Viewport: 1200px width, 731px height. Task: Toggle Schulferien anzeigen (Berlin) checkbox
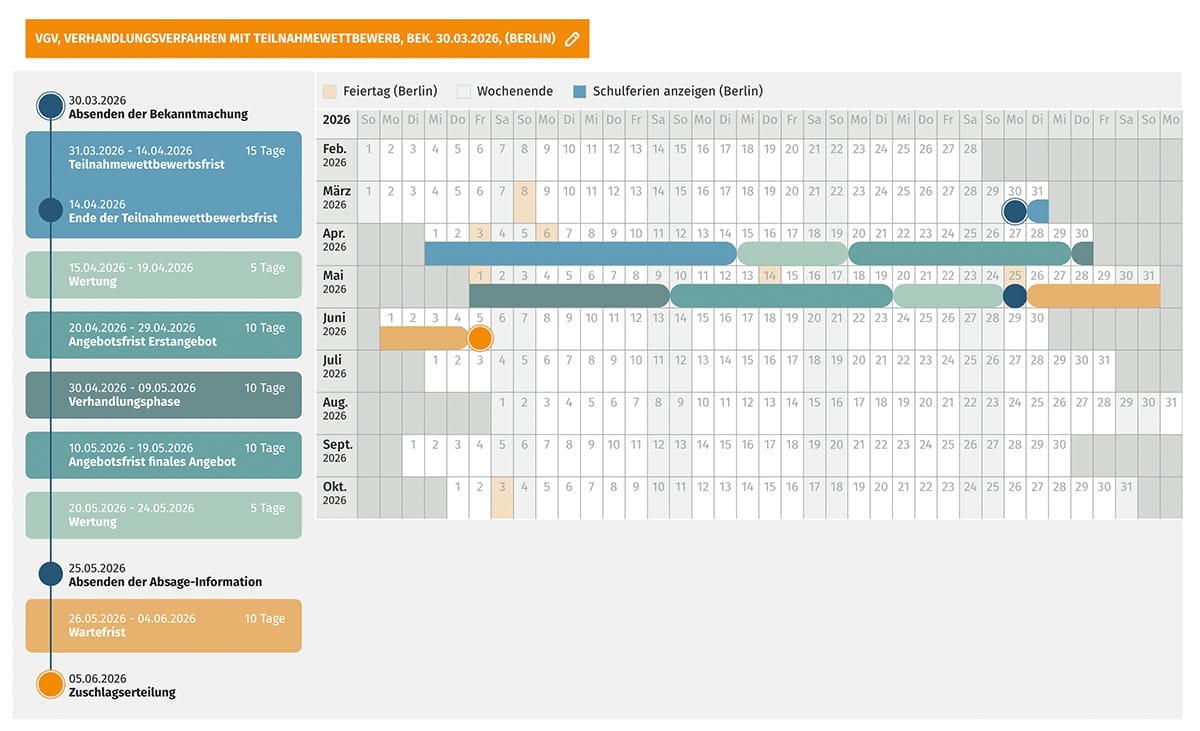pyautogui.click(x=580, y=91)
